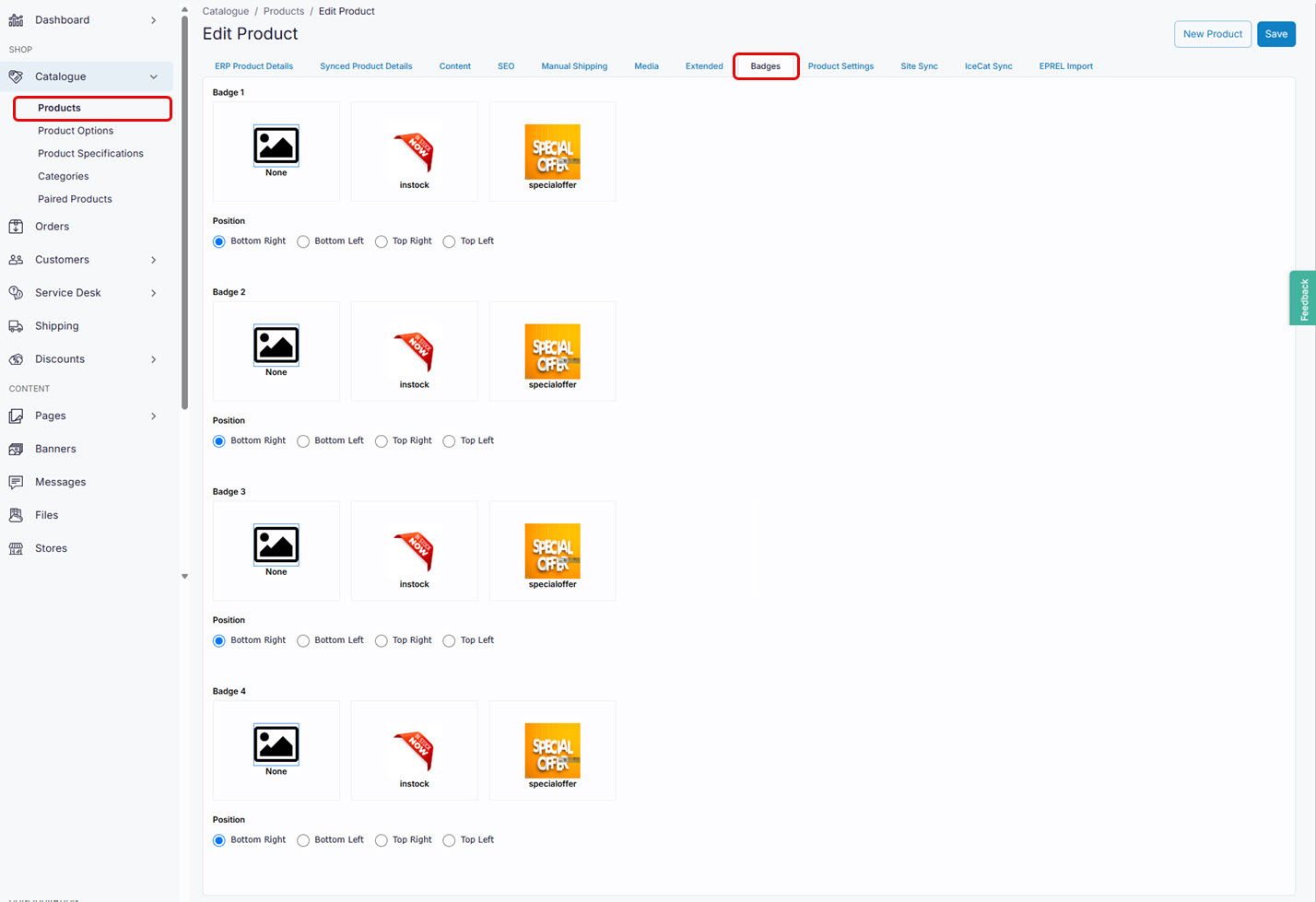The height and width of the screenshot is (902, 1316).
Task: Select the specialoffer badge for Badge 1
Action: [x=552, y=151]
